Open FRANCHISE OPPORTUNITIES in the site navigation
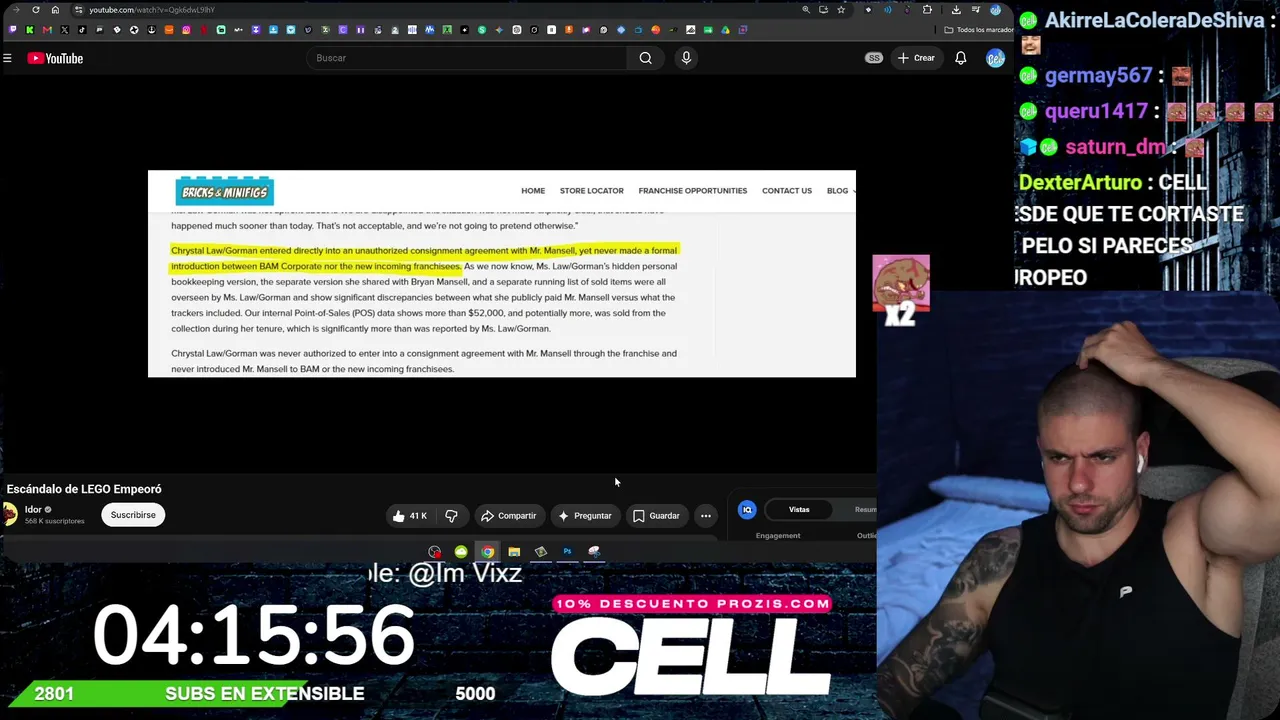The image size is (1280, 720). pyautogui.click(x=693, y=191)
